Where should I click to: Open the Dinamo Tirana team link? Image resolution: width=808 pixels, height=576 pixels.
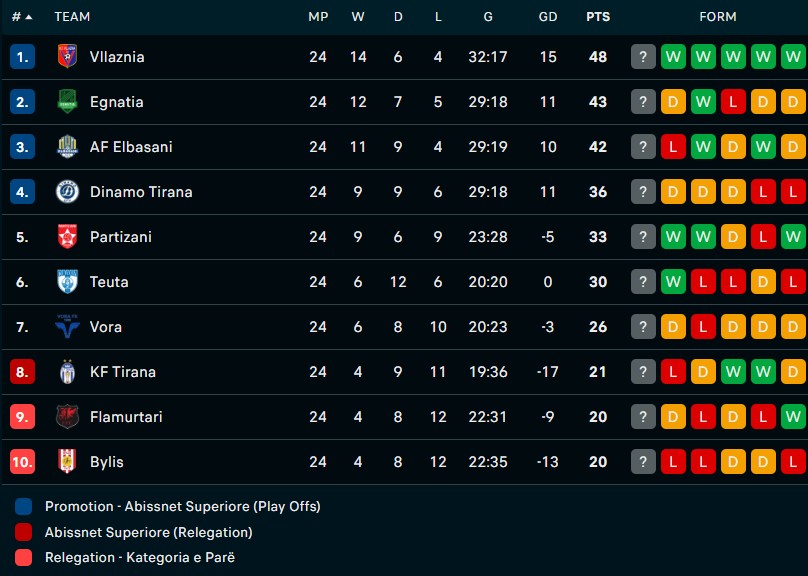point(141,192)
